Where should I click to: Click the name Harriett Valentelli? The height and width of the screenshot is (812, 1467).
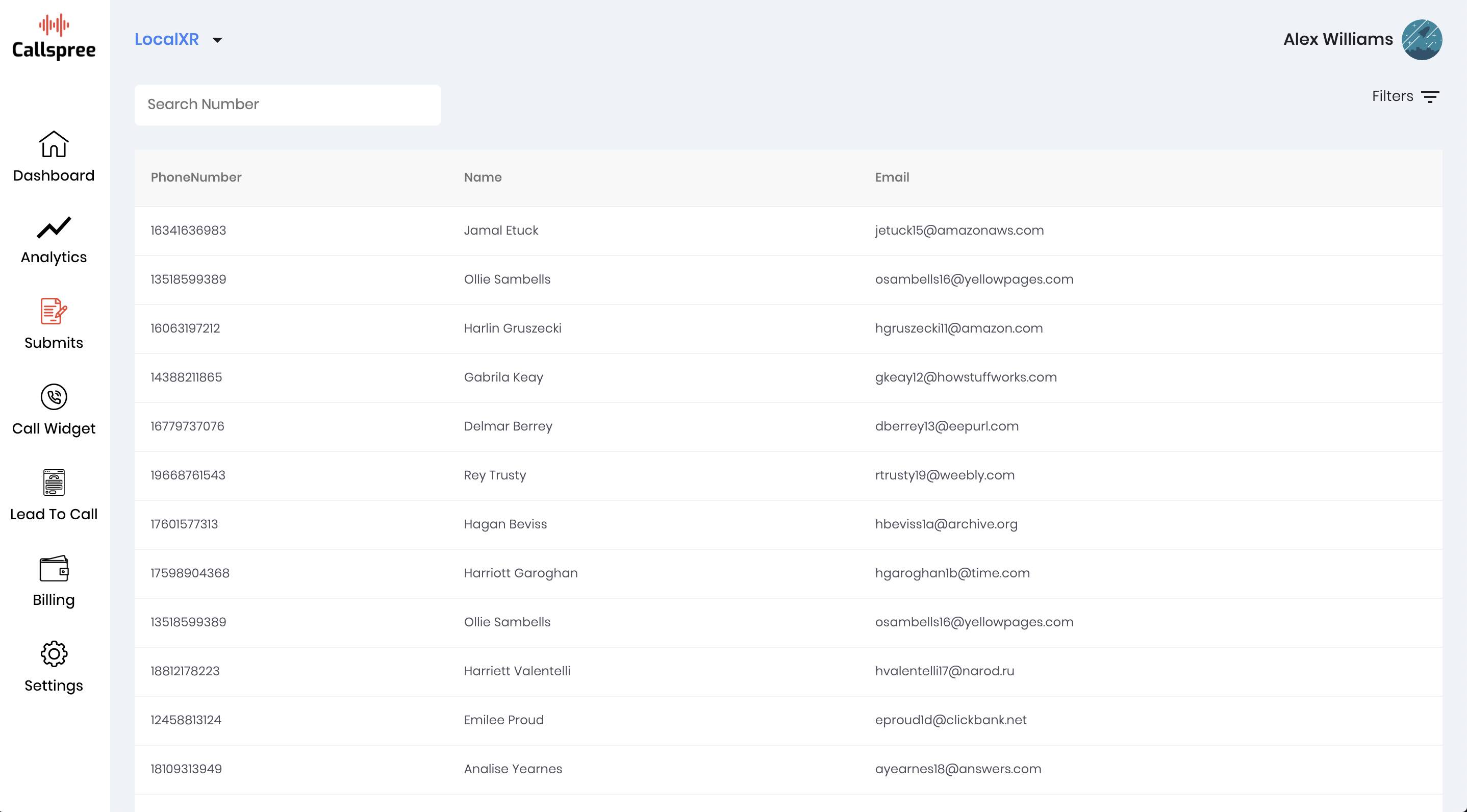(517, 671)
